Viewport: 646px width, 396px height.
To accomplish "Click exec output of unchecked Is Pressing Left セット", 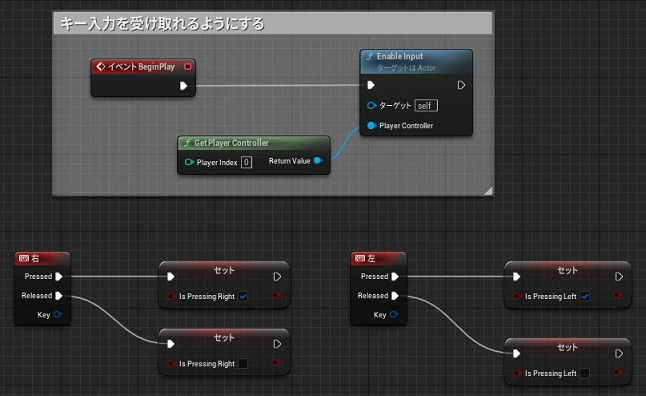I will [x=619, y=354].
